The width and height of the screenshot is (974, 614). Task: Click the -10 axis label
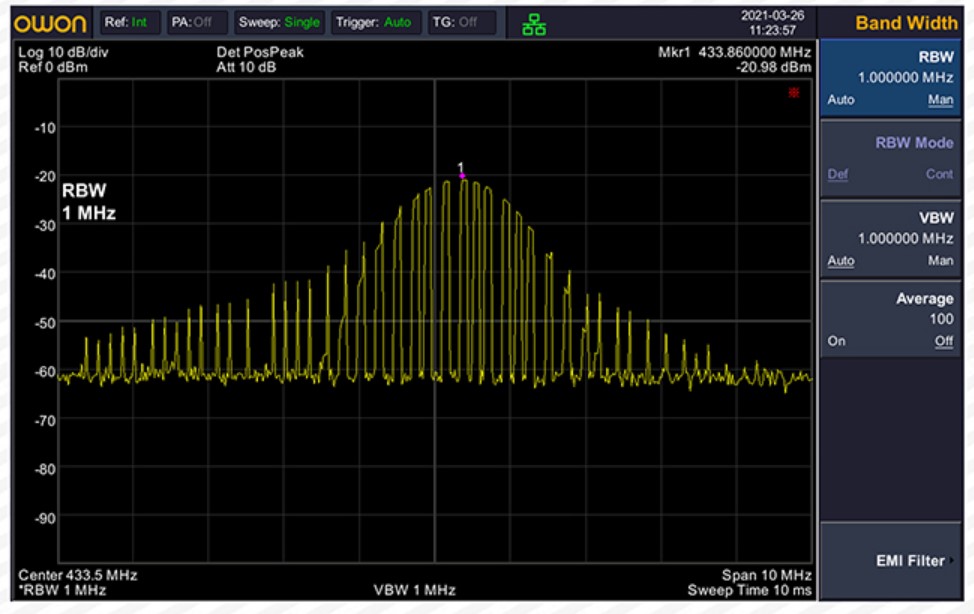point(45,128)
